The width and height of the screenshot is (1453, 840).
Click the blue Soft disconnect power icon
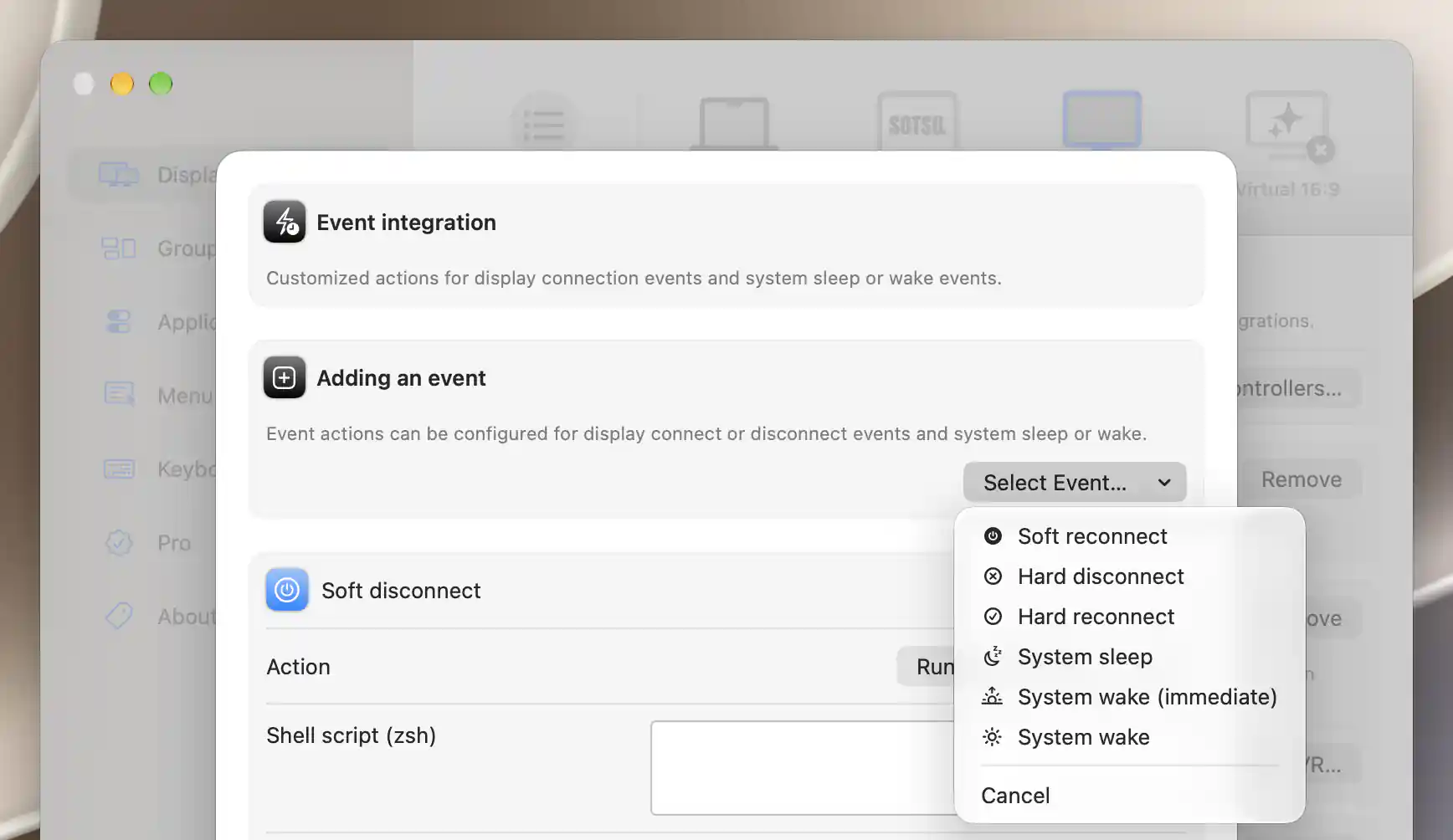coord(287,590)
